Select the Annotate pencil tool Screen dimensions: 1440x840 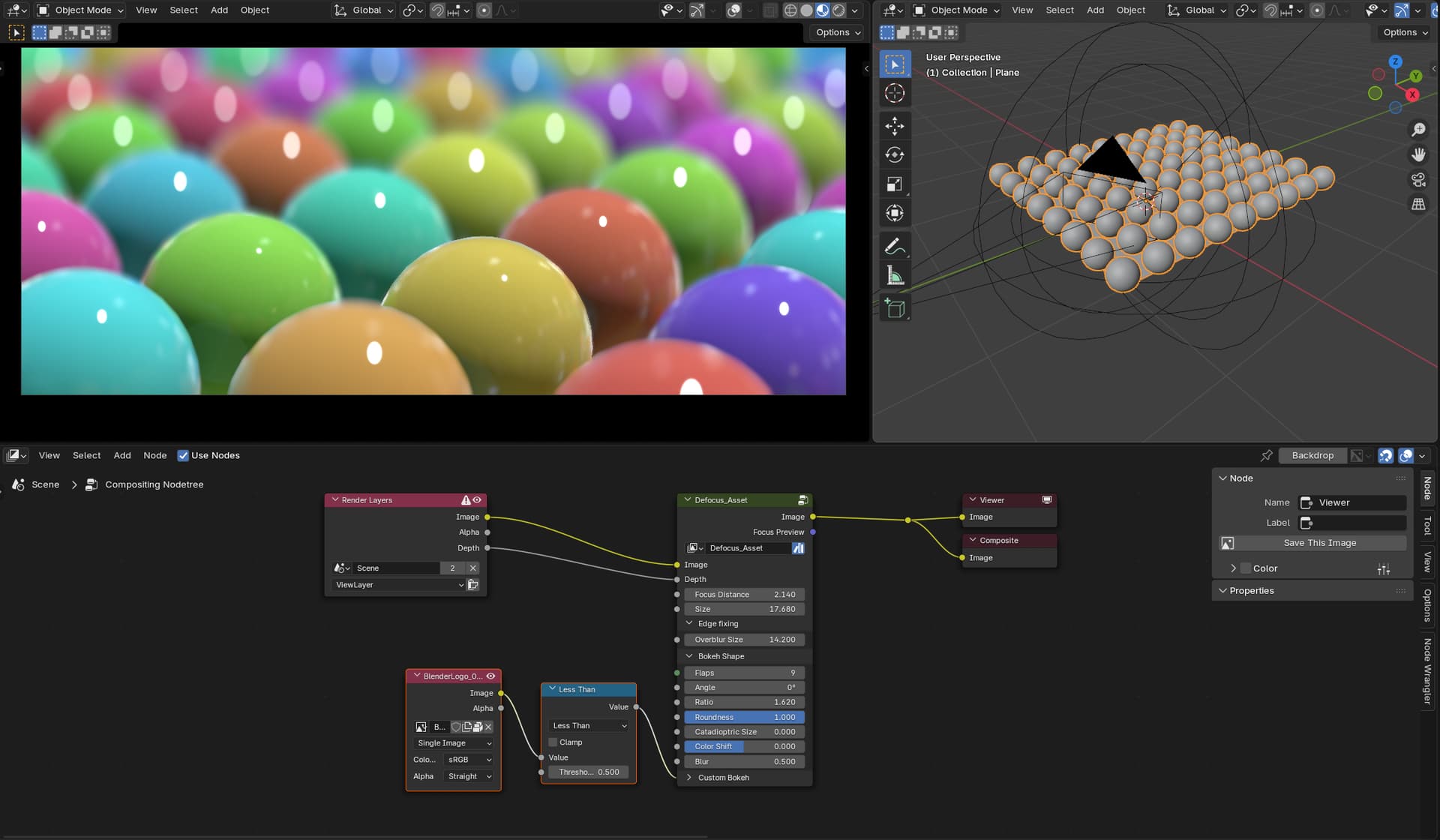(x=895, y=246)
